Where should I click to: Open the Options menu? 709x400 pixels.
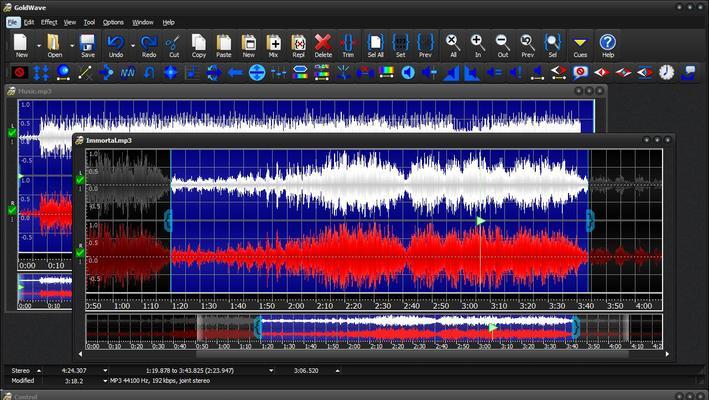(113, 22)
